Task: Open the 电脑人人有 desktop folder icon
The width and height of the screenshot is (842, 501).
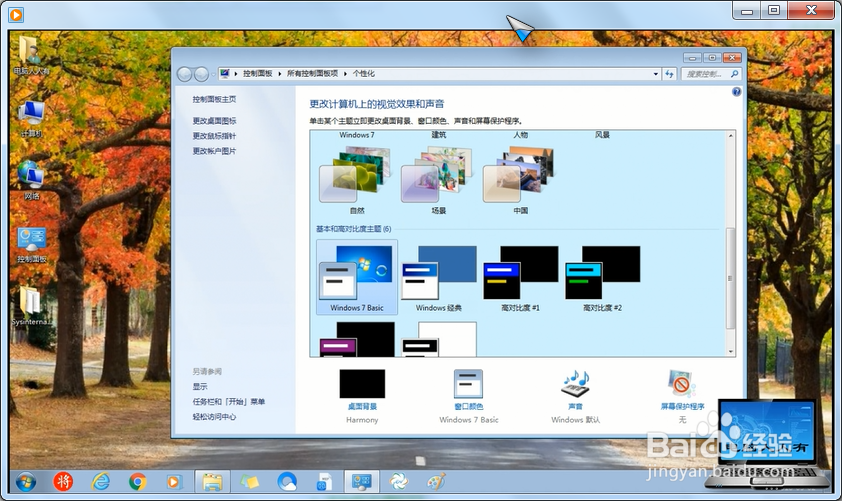Action: point(31,55)
